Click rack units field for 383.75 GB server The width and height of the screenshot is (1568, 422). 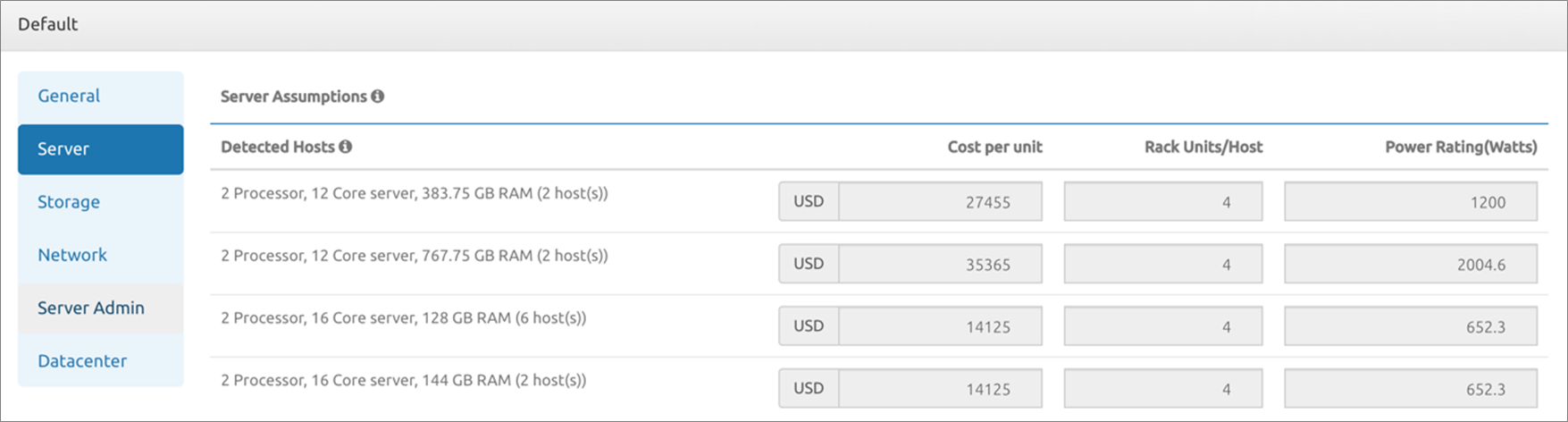coord(1162,202)
